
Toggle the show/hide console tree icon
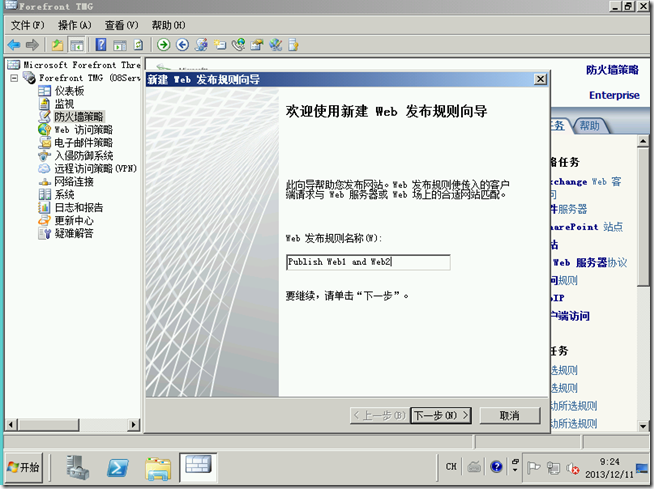[77, 45]
